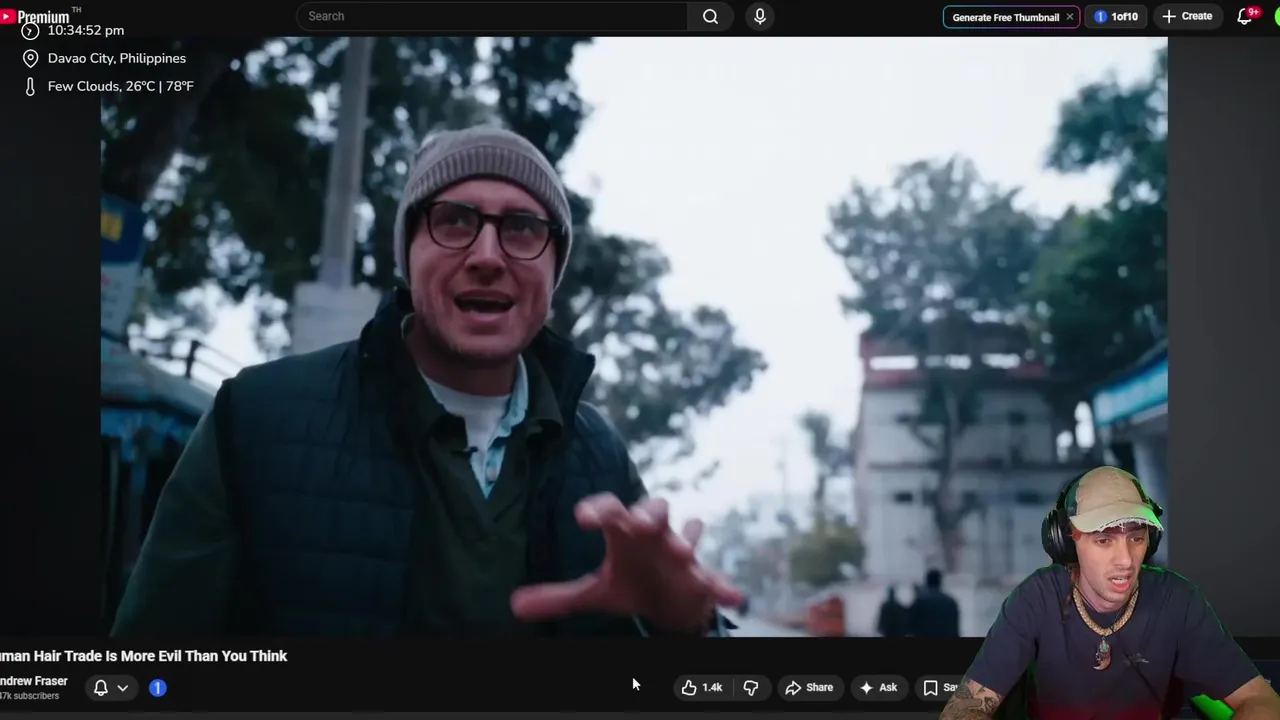The height and width of the screenshot is (720, 1280).
Task: Click the streamer webcam overlay
Action: pos(1110,593)
